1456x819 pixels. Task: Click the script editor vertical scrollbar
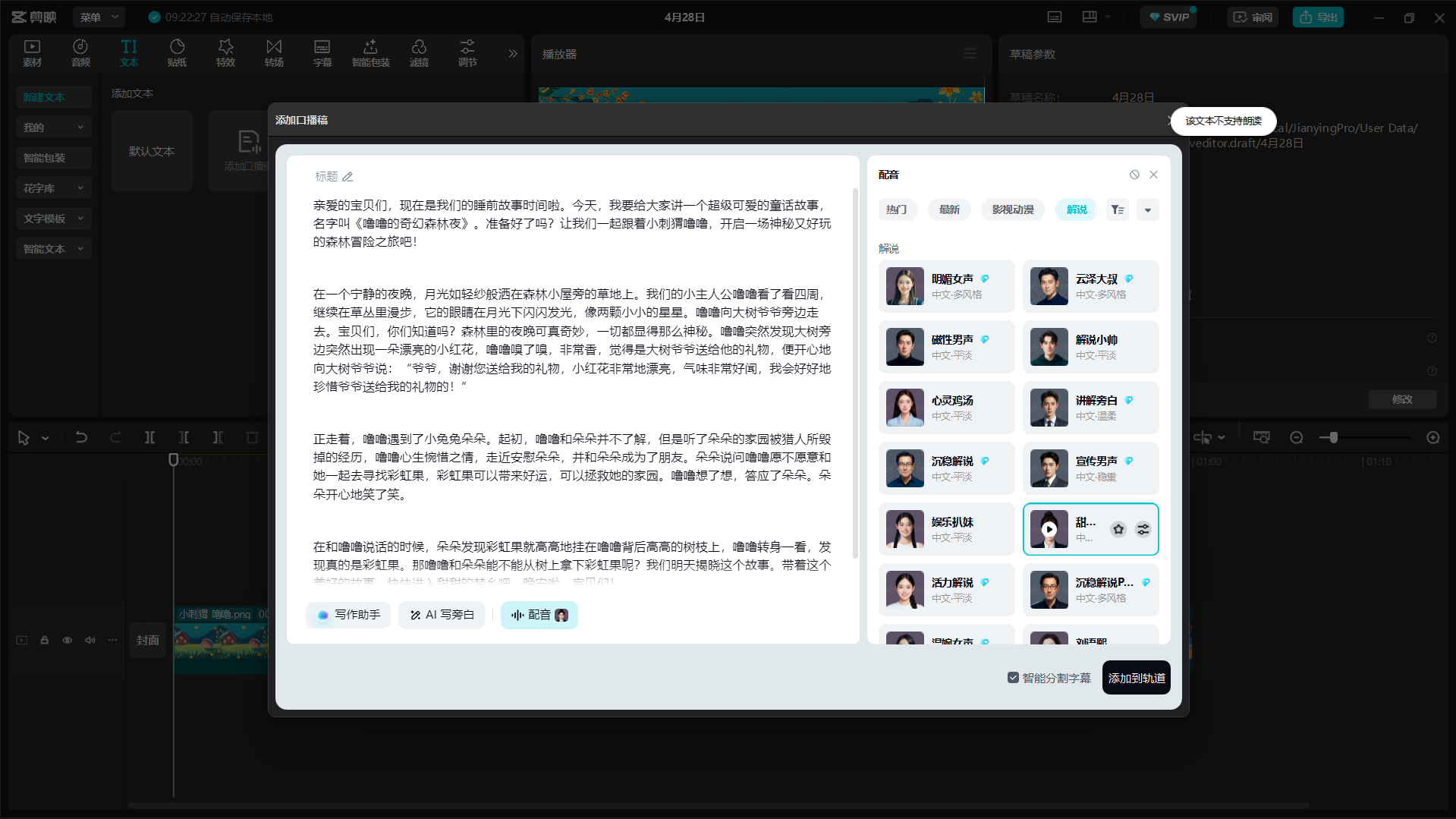click(856, 372)
